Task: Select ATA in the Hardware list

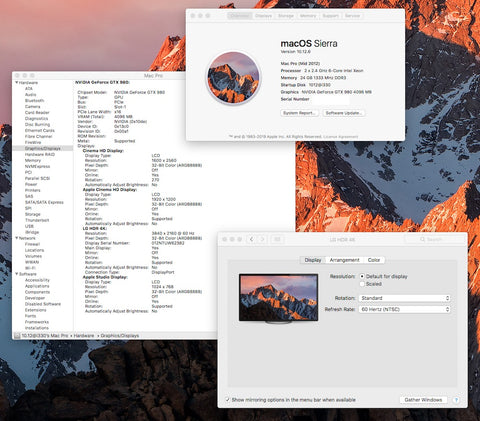Action: pyautogui.click(x=29, y=88)
